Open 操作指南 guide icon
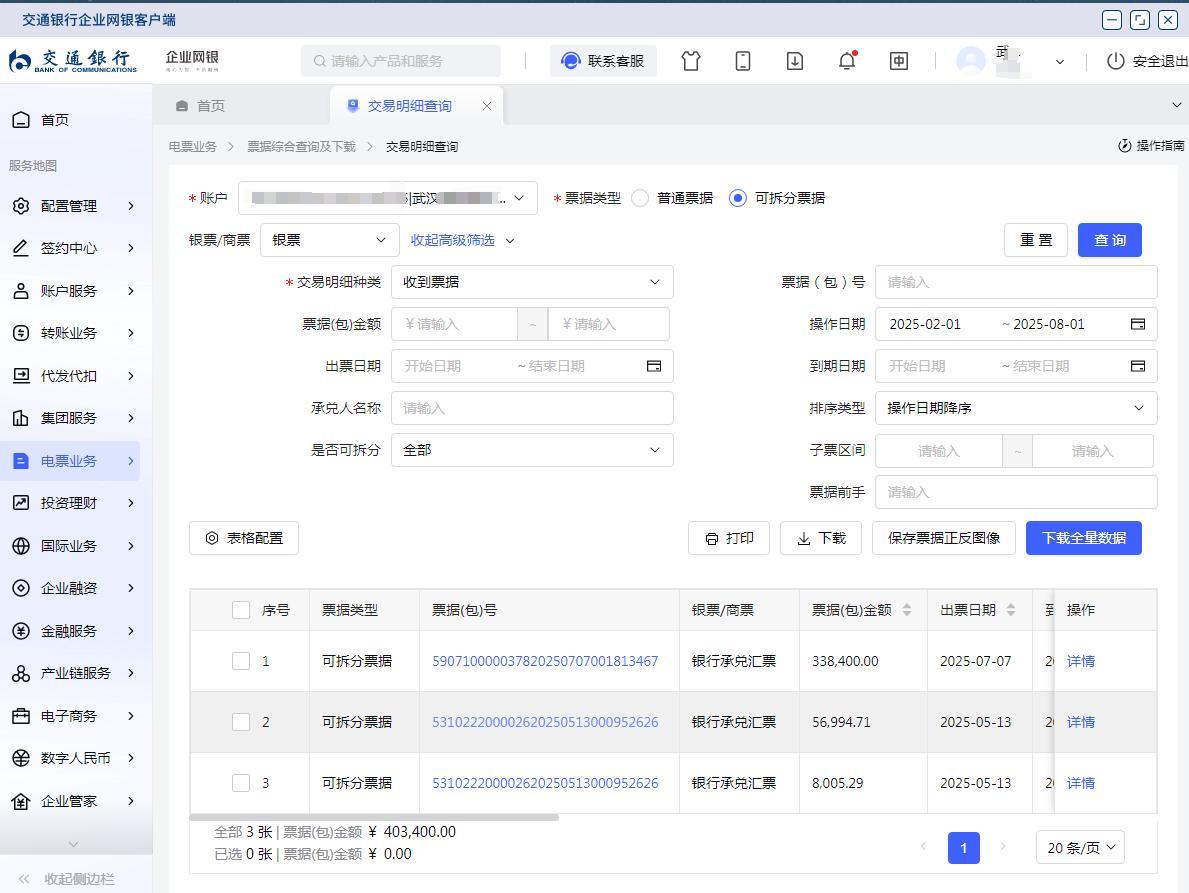The height and width of the screenshot is (893, 1189). 1125,146
